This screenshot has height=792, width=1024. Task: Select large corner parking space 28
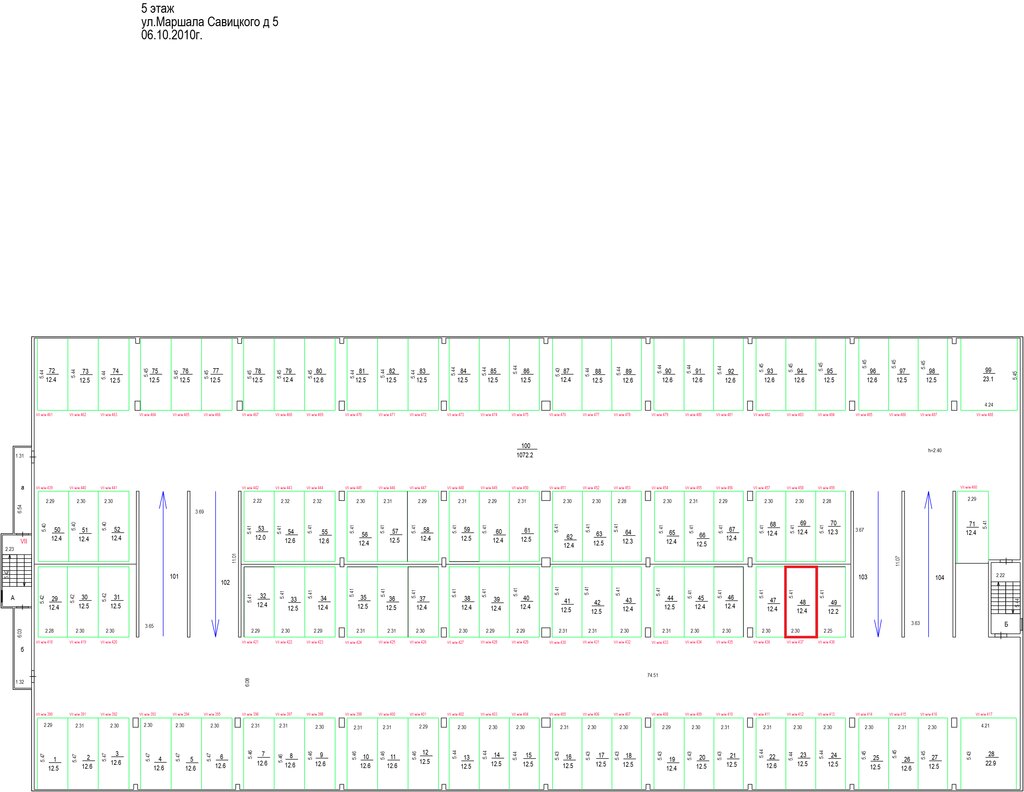point(990,753)
